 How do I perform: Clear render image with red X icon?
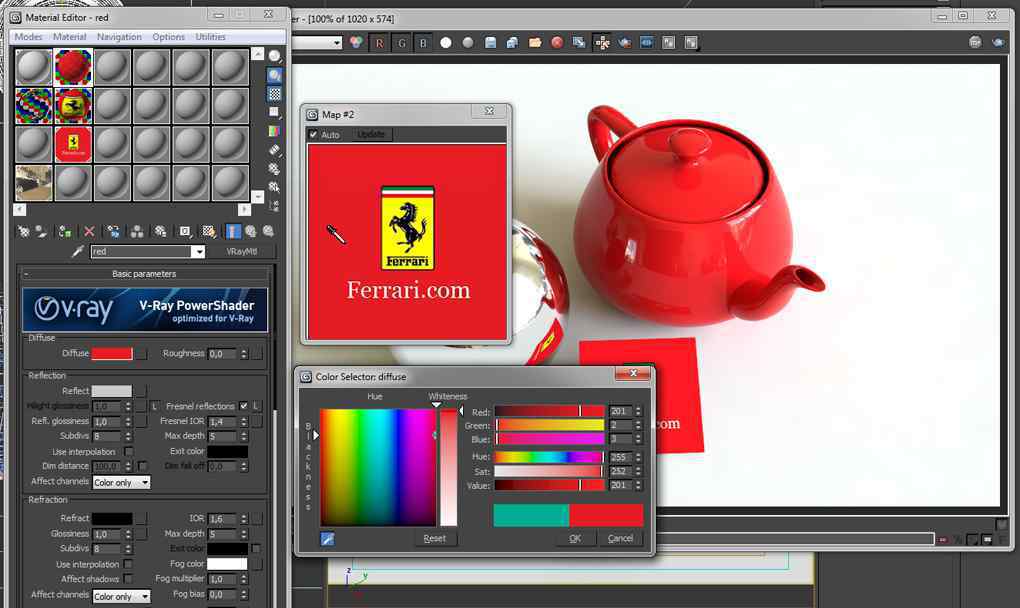point(557,43)
